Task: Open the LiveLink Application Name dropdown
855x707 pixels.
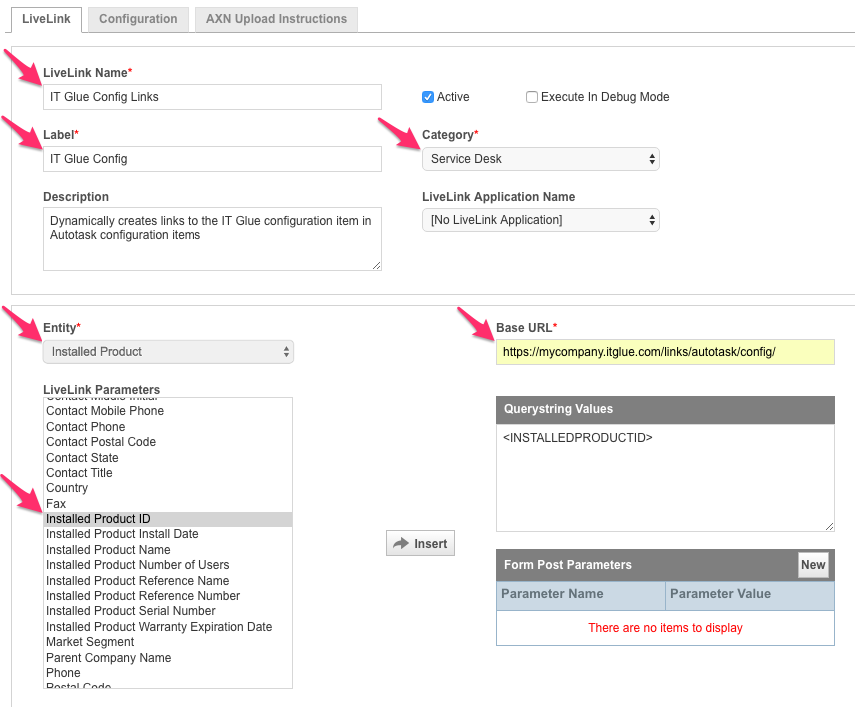Action: click(x=540, y=219)
